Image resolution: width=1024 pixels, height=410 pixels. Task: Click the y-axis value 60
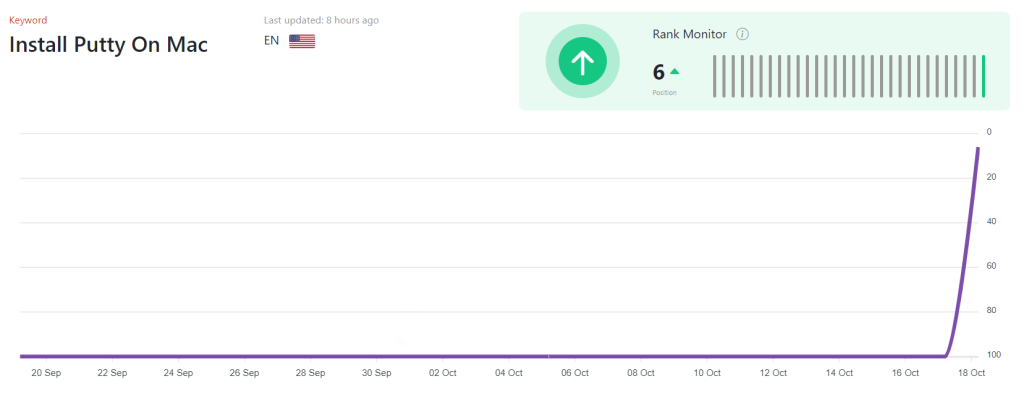991,266
